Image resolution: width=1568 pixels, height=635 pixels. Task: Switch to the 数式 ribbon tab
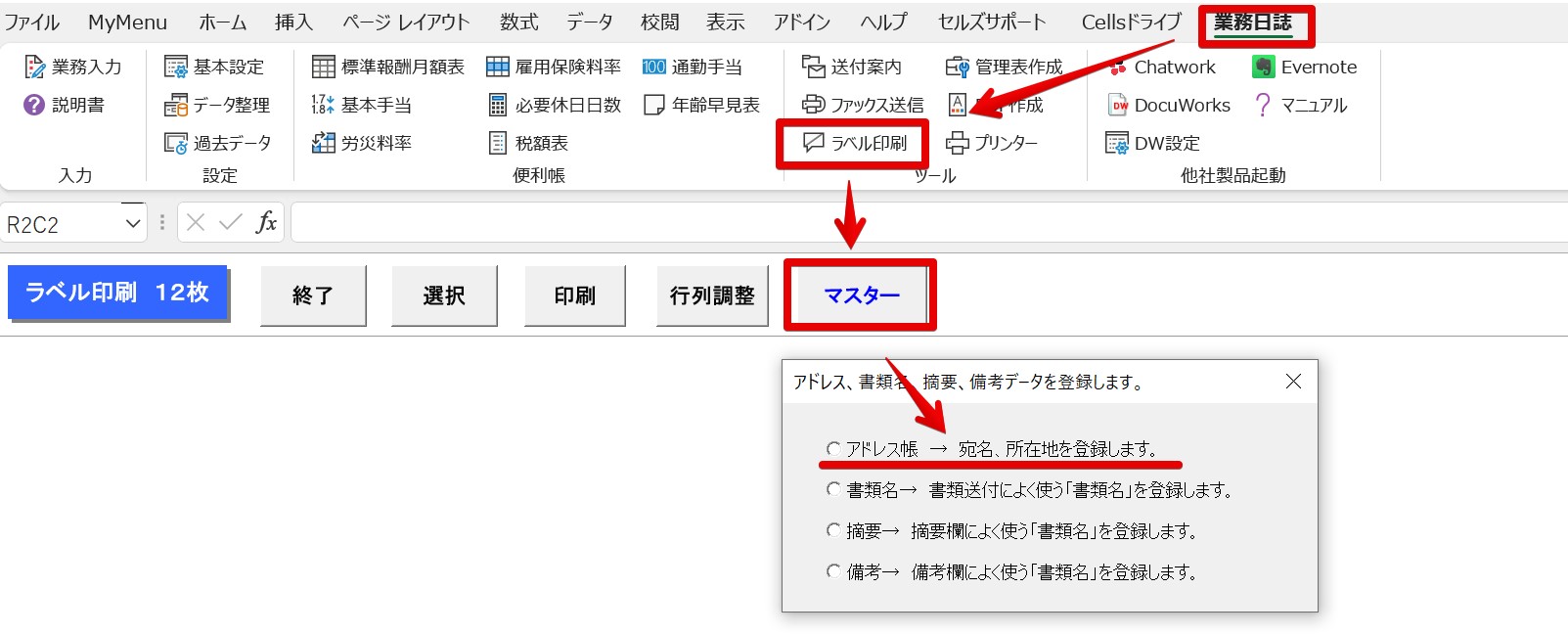[x=519, y=22]
